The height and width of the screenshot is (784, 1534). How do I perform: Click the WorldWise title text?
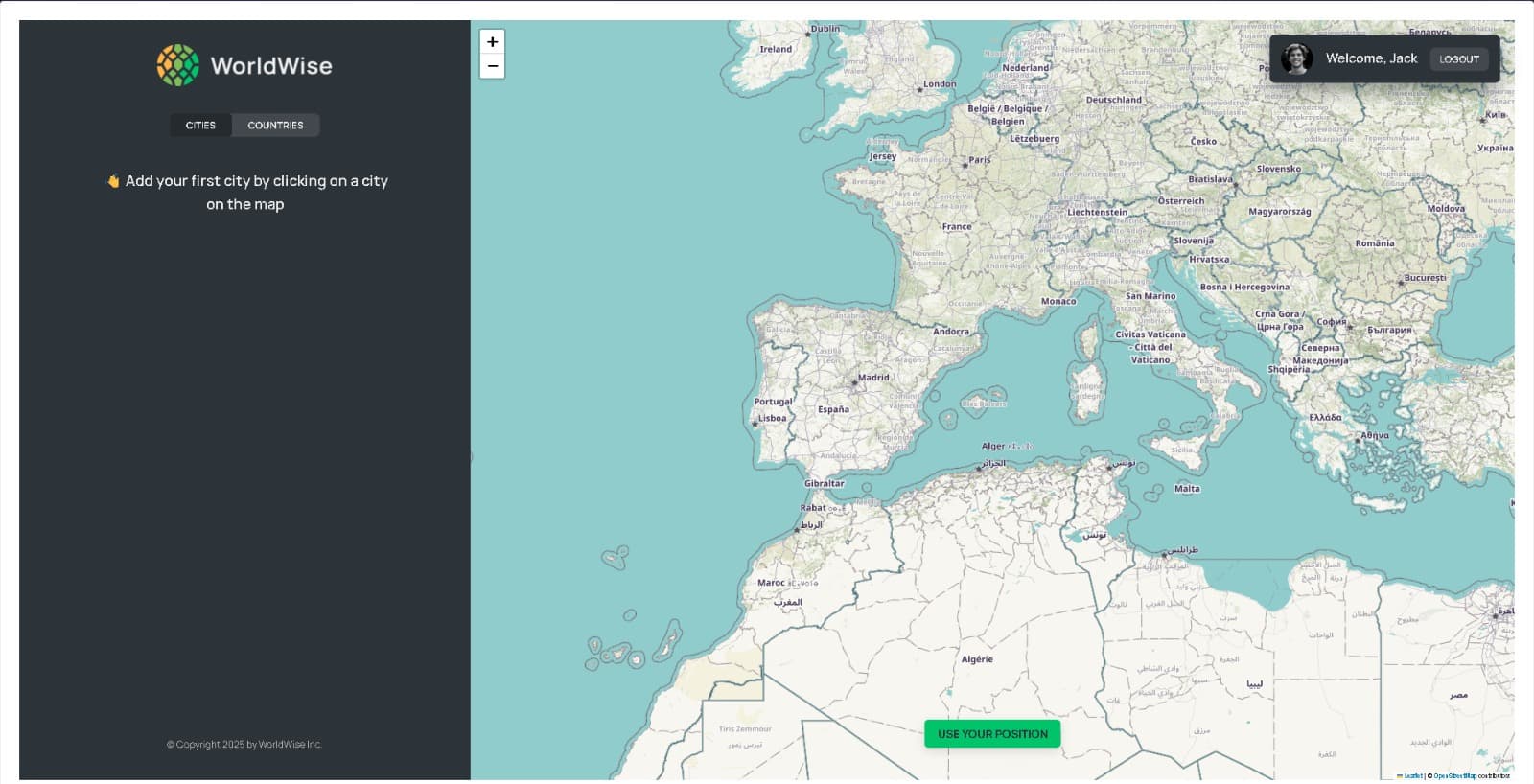(x=271, y=66)
